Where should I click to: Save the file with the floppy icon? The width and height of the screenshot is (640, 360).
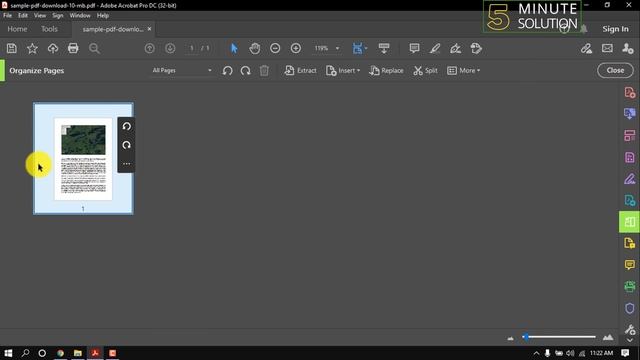(x=12, y=49)
